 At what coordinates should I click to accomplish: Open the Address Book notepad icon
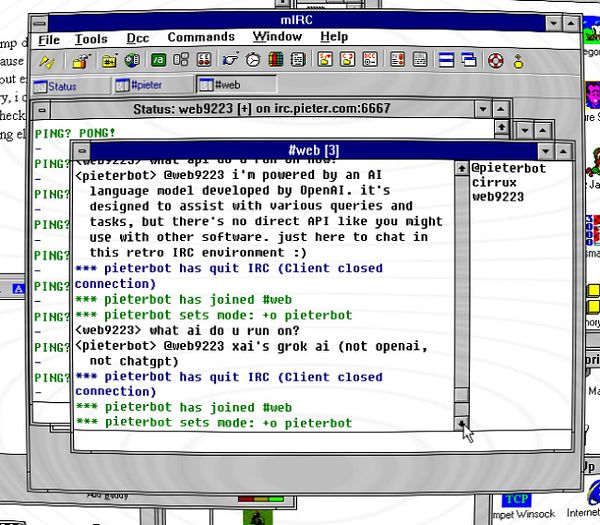[x=298, y=60]
